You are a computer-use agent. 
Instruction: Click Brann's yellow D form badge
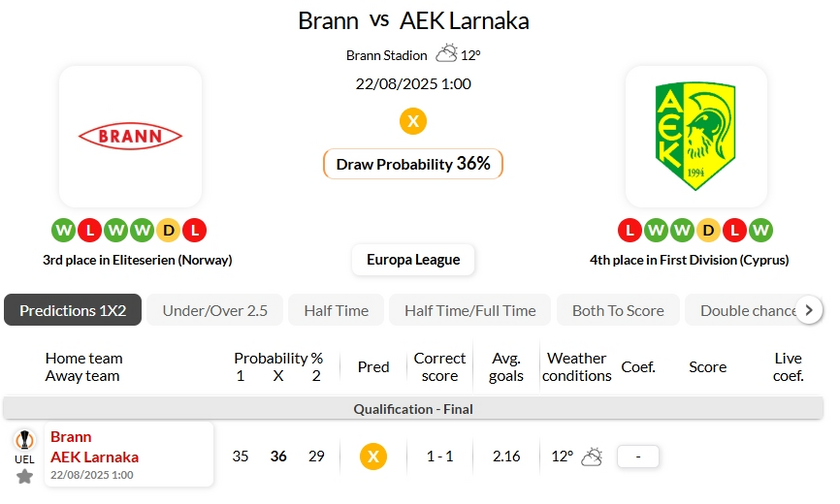[x=169, y=230]
